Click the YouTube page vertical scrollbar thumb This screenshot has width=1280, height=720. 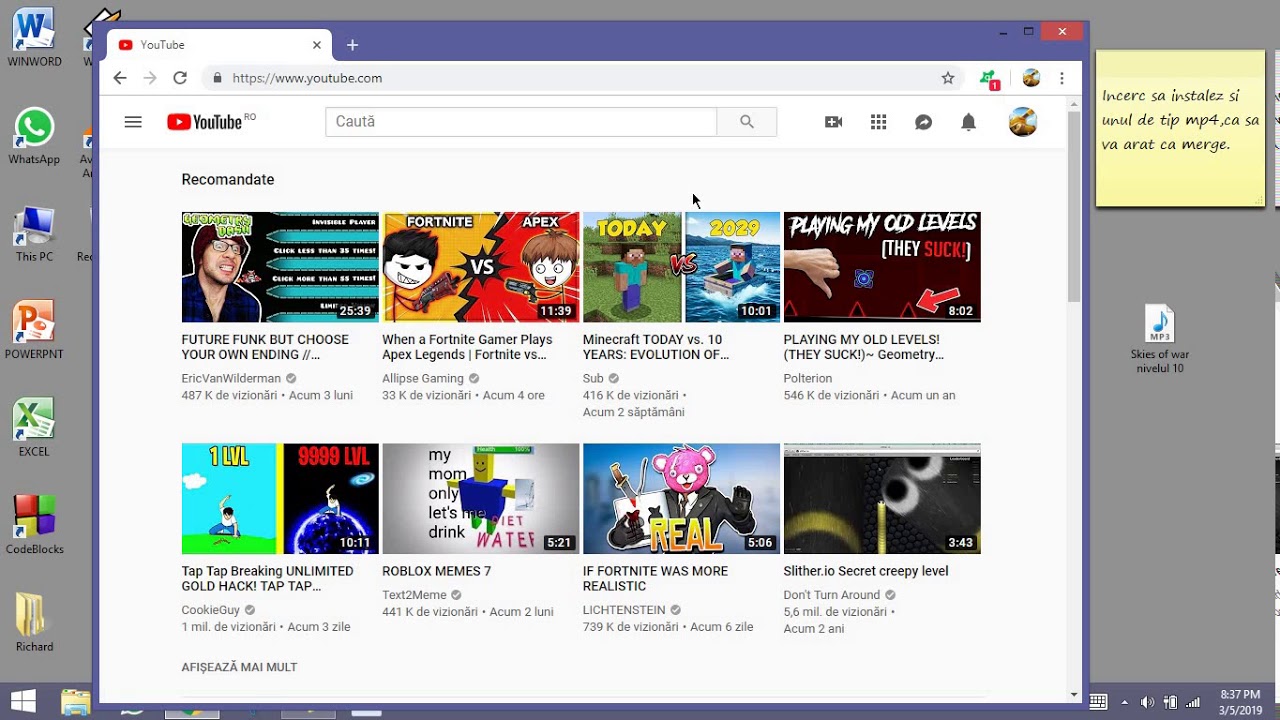click(x=1074, y=205)
